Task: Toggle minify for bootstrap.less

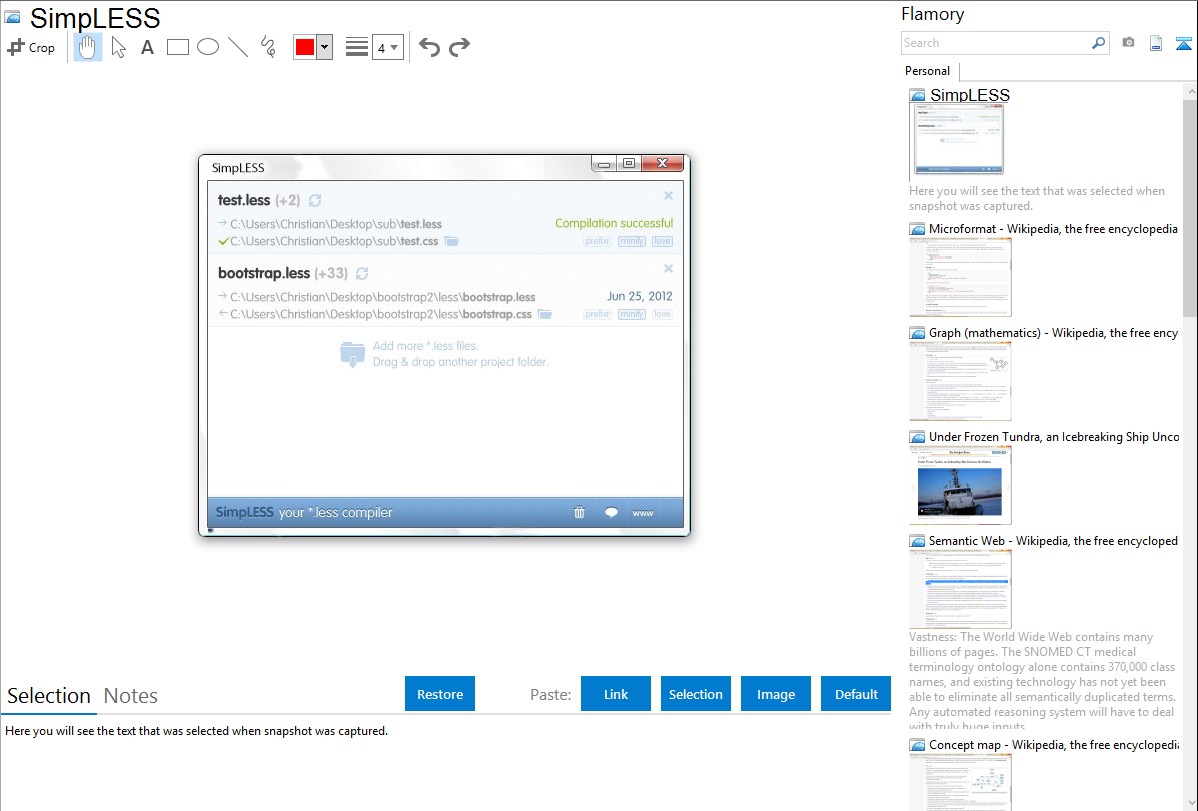Action: [x=632, y=314]
